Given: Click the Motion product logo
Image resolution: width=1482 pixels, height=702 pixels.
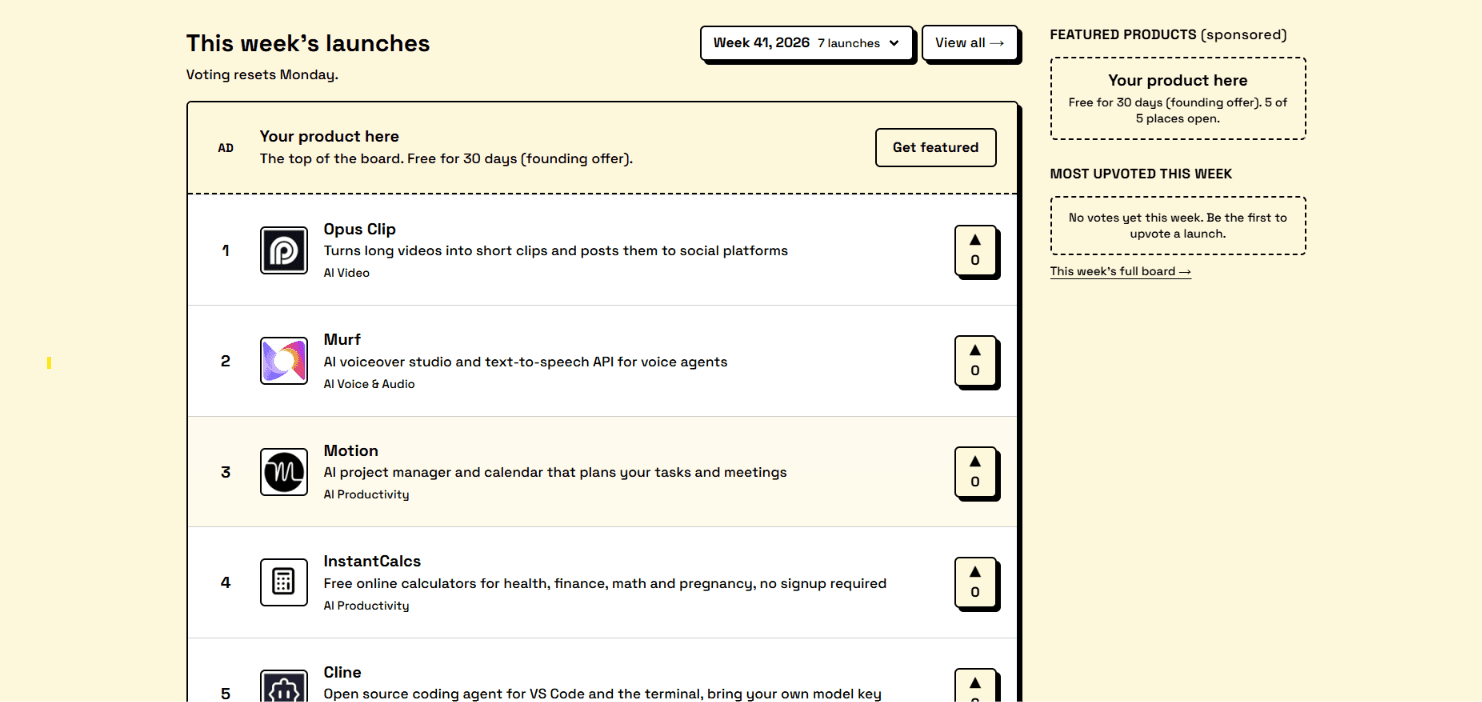Looking at the screenshot, I should tap(284, 472).
